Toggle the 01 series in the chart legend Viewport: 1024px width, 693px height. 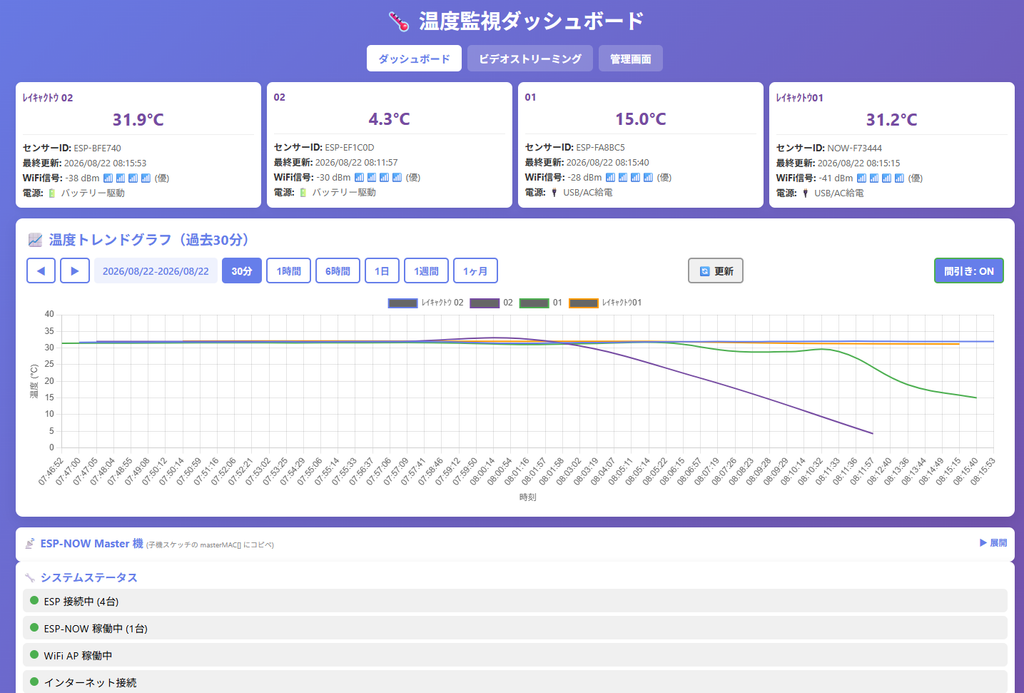pyautogui.click(x=541, y=303)
